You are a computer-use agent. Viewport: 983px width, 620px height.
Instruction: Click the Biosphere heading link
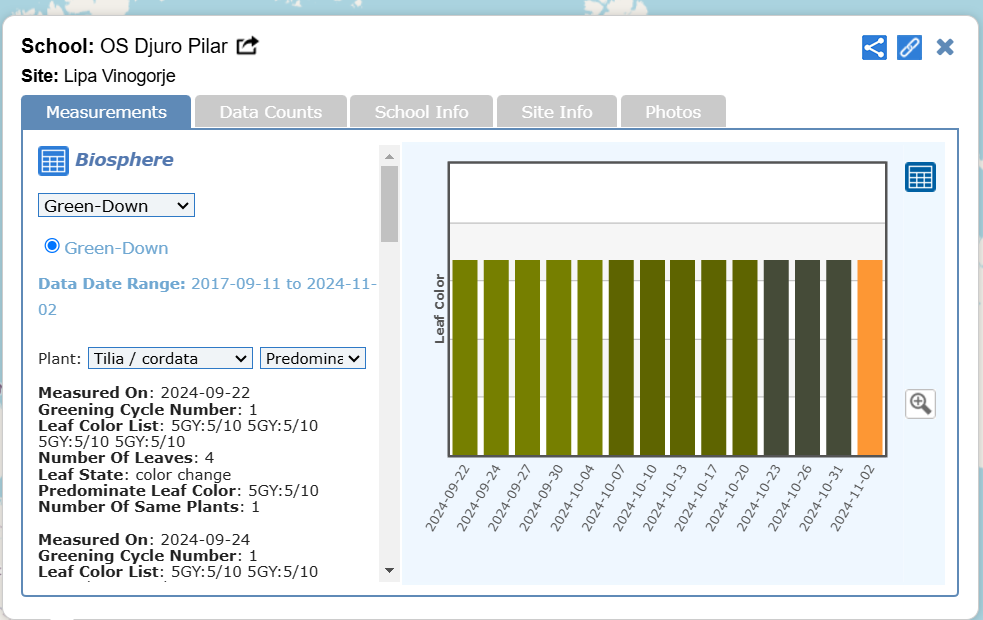click(x=124, y=160)
